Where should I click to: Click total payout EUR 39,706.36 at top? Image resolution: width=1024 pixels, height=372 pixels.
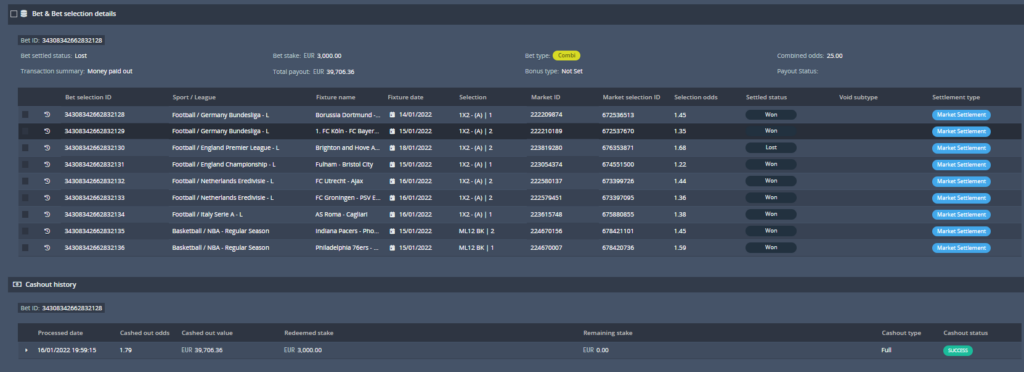334,71
